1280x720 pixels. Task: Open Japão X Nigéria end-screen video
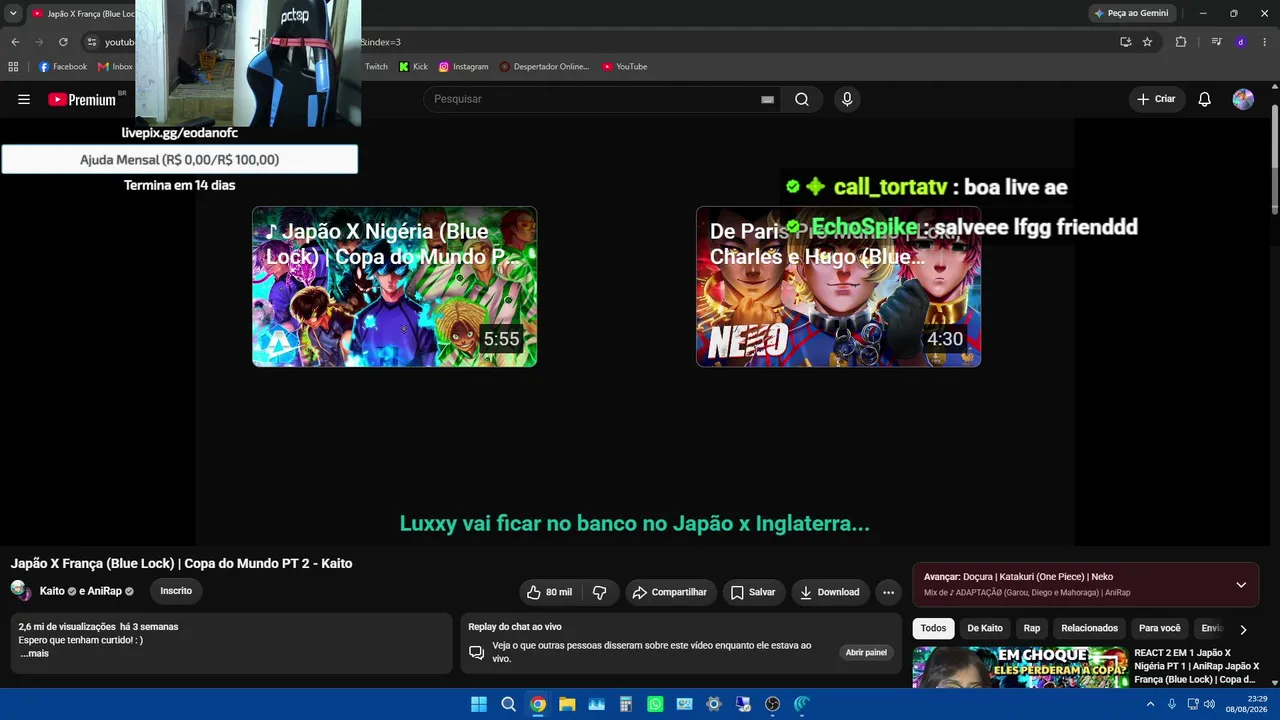pos(394,286)
